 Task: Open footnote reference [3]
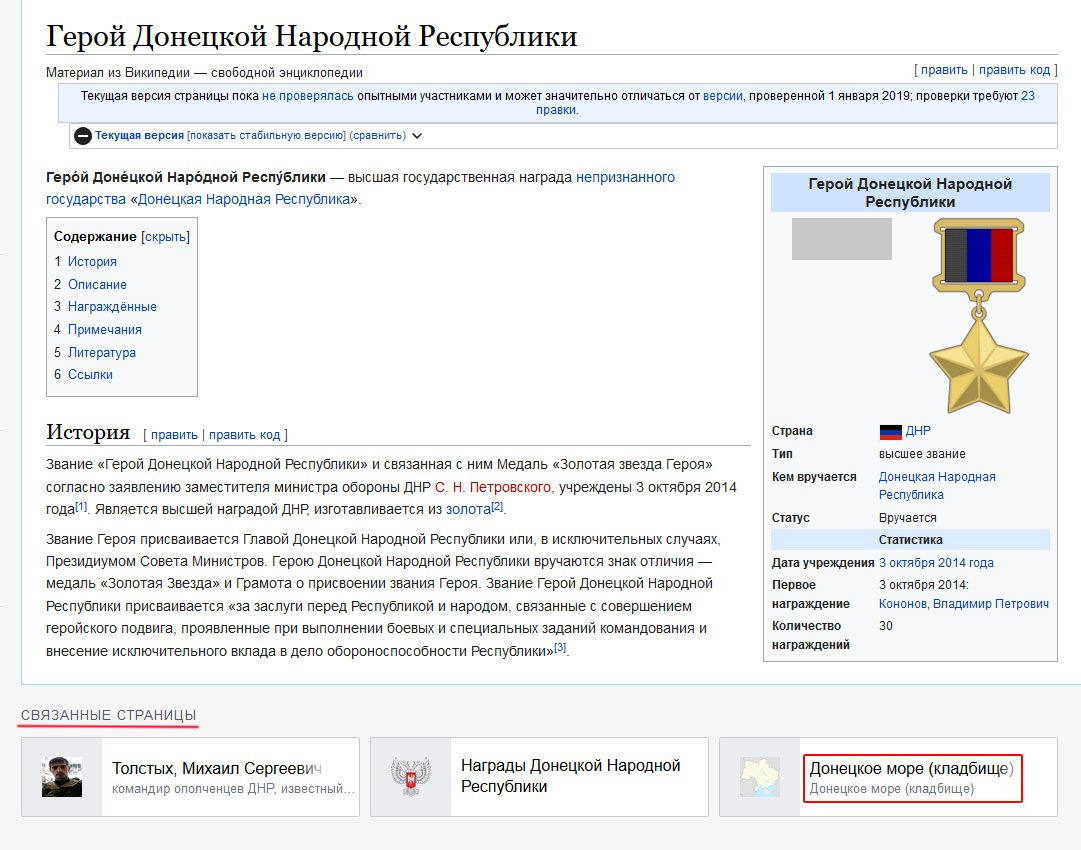[x=560, y=647]
